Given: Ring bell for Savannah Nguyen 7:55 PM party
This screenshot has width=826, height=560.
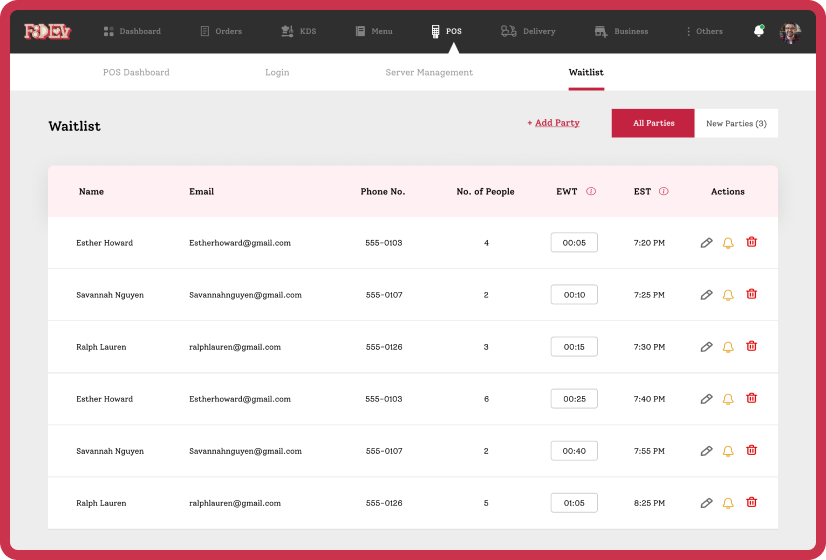Looking at the screenshot, I should [x=728, y=451].
